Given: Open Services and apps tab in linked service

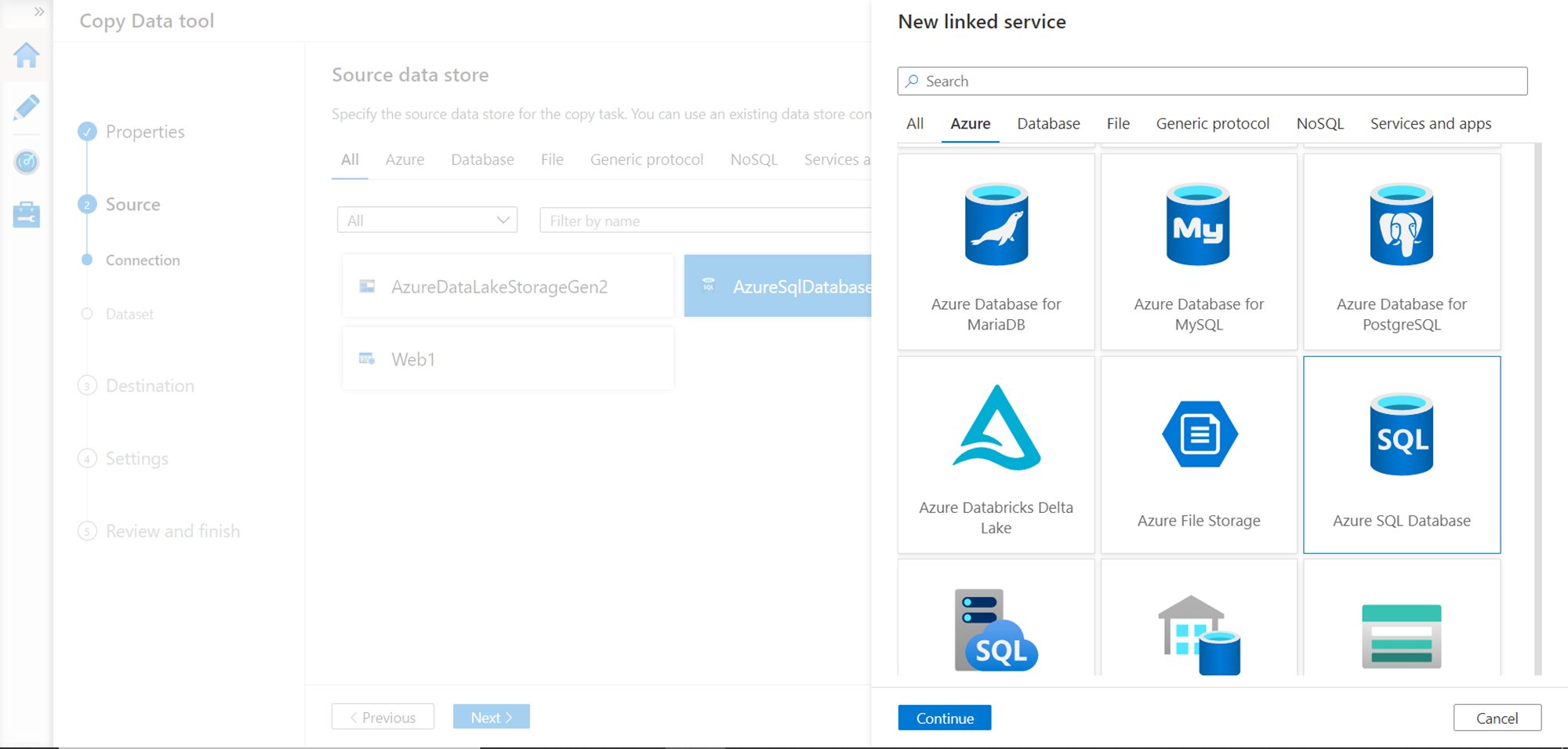Looking at the screenshot, I should coord(1431,123).
